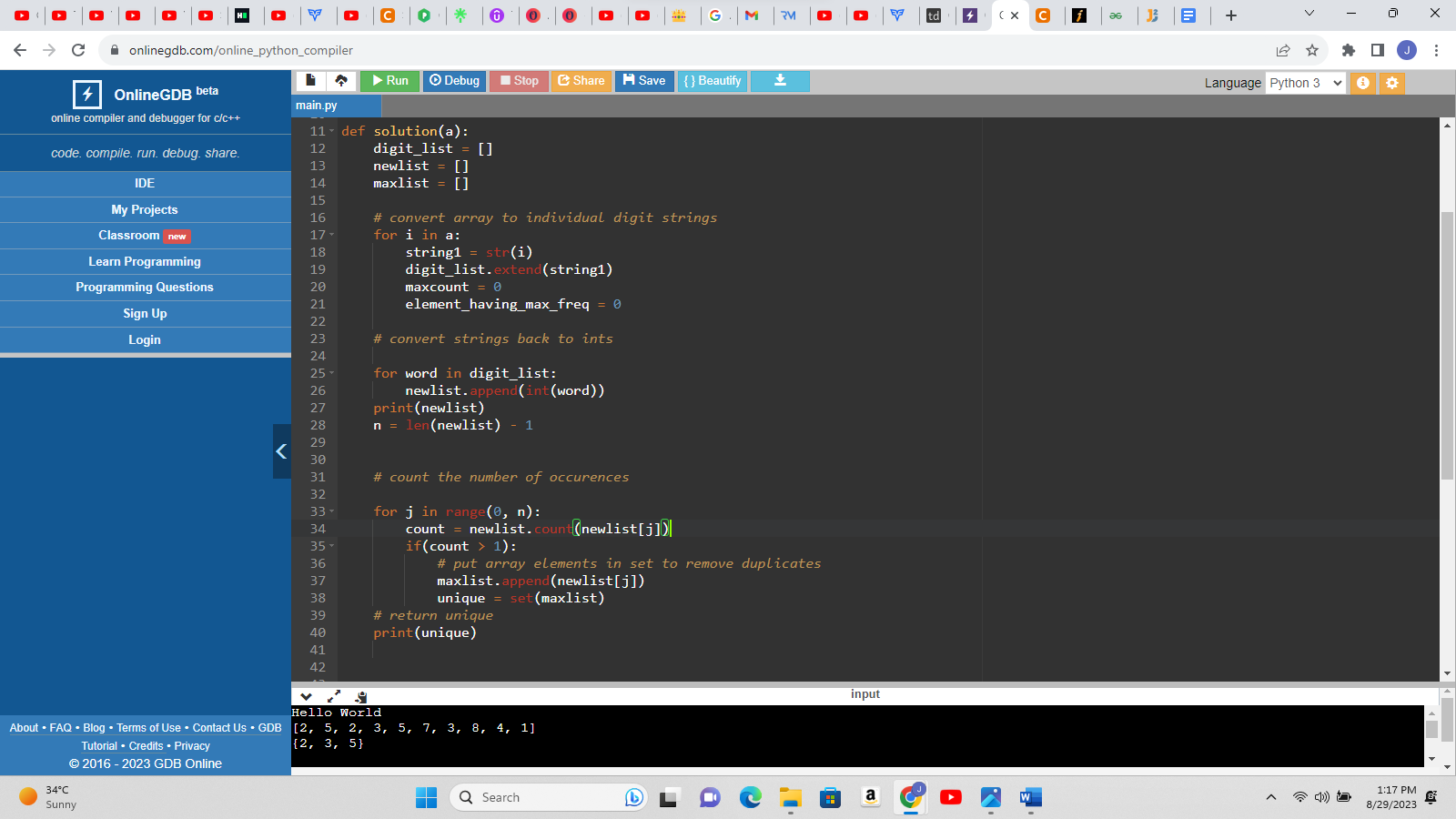Click inside the console output area

pyautogui.click(x=857, y=736)
